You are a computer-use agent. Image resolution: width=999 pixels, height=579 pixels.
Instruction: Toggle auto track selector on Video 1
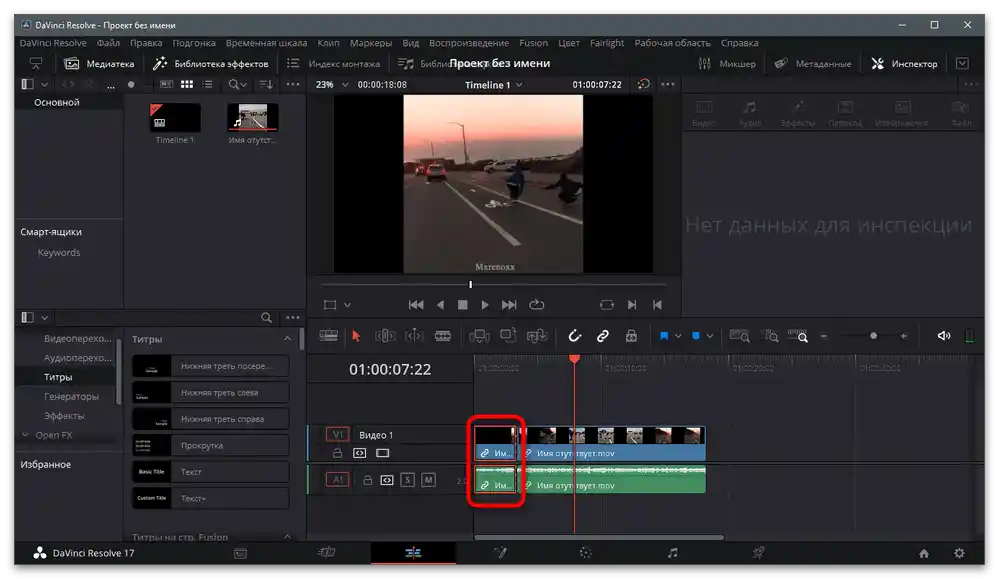[359, 453]
